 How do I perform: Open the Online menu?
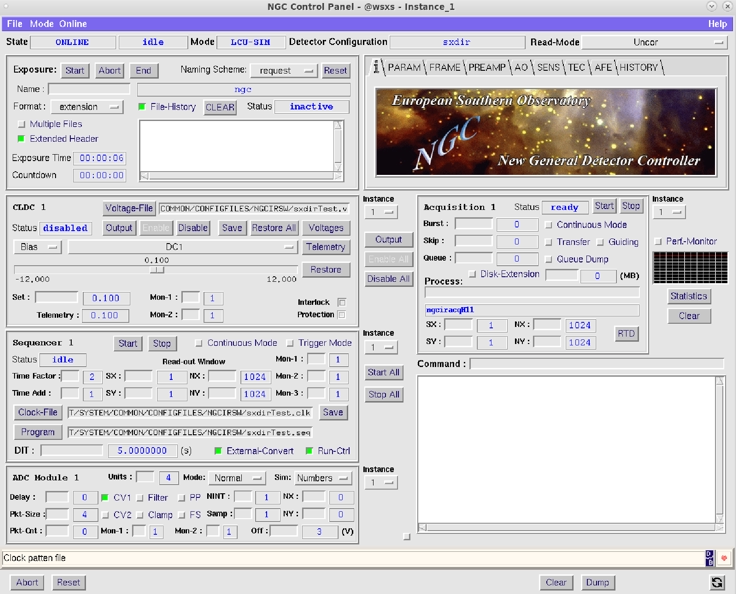pos(73,23)
